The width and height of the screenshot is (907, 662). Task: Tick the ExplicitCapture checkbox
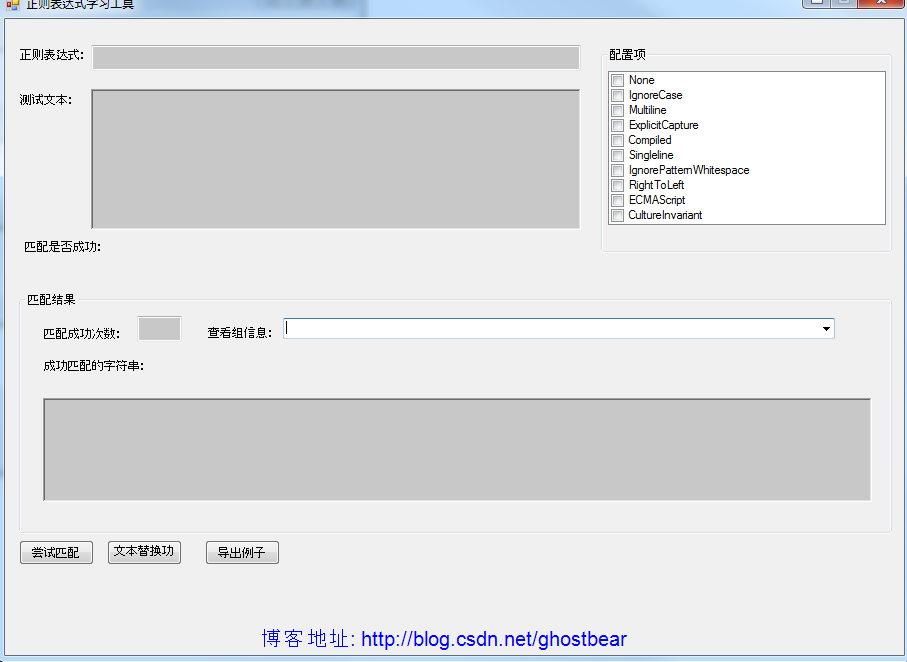pos(617,126)
